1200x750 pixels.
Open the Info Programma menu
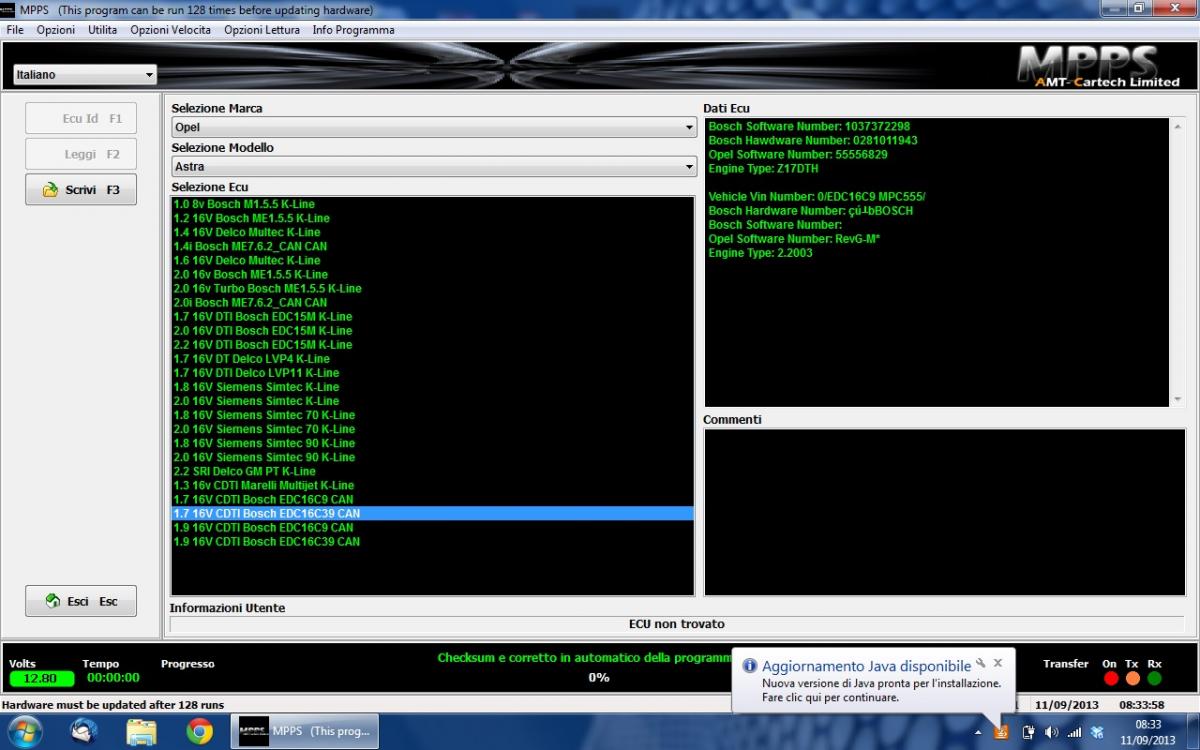(x=354, y=30)
